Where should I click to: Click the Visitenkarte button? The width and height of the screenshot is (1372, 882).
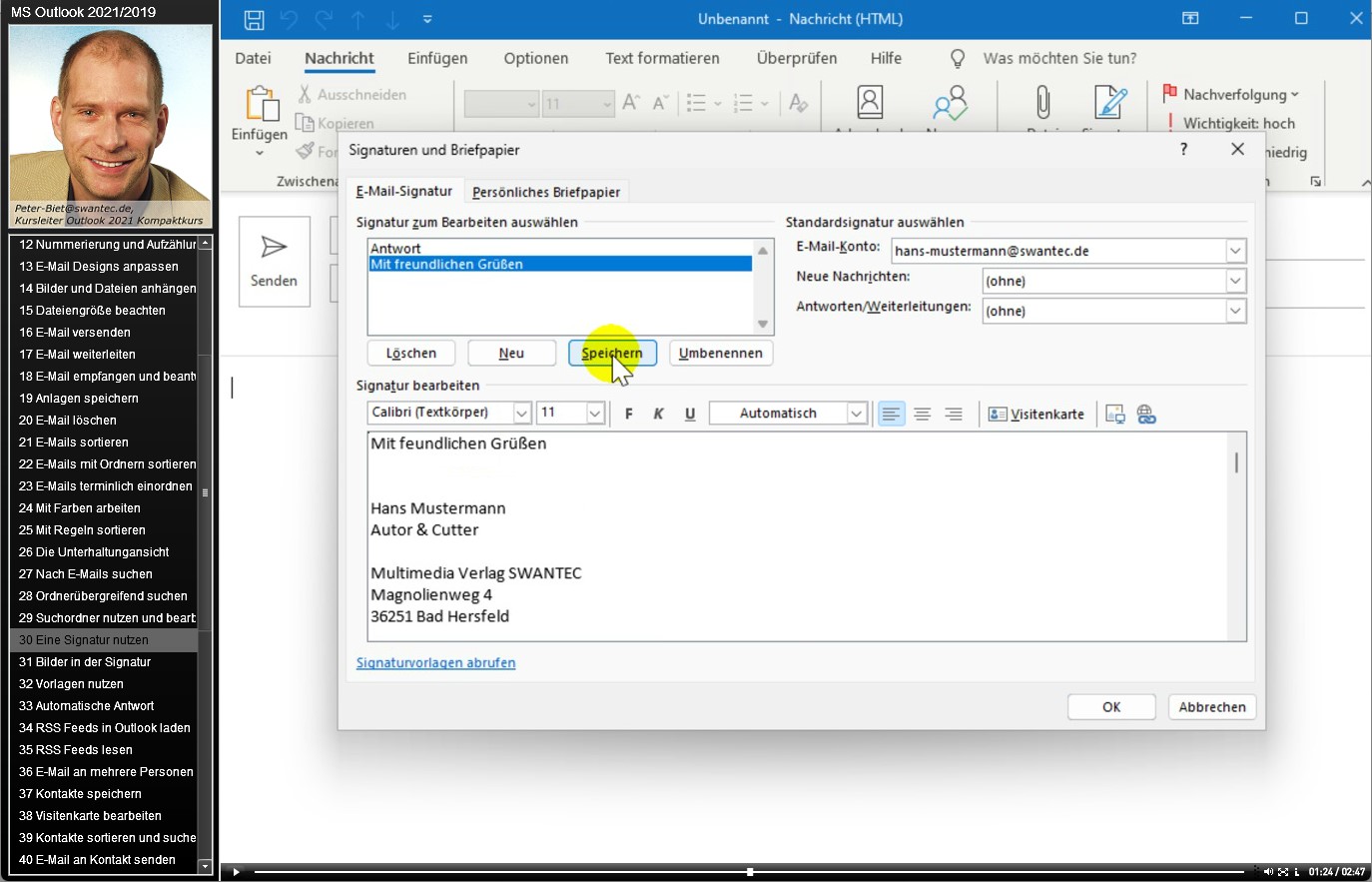tap(1036, 414)
